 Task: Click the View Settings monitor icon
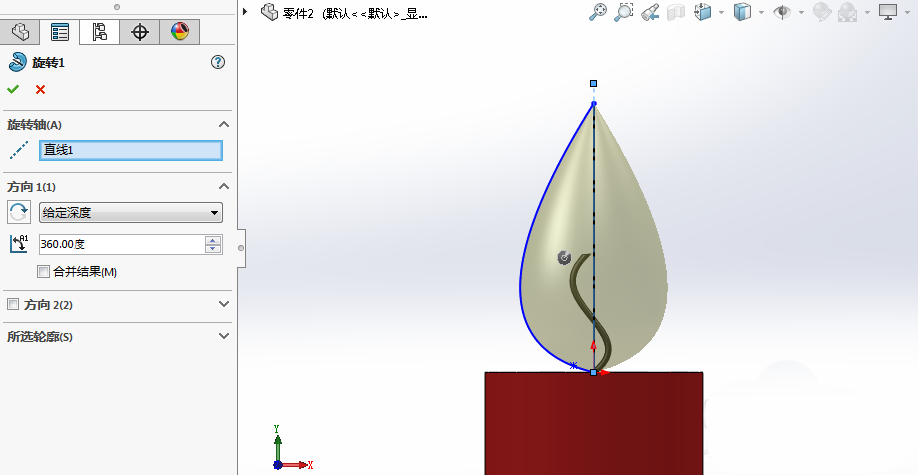(888, 12)
